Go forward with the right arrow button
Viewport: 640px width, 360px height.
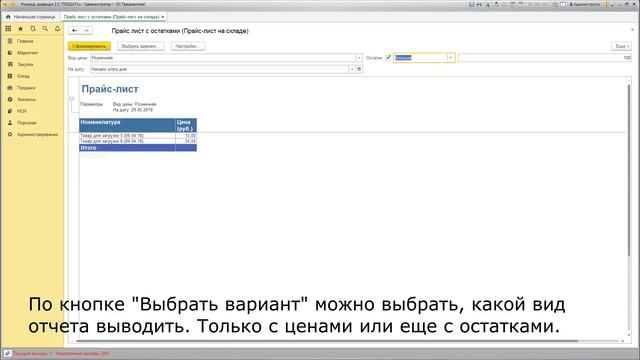click(x=86, y=31)
